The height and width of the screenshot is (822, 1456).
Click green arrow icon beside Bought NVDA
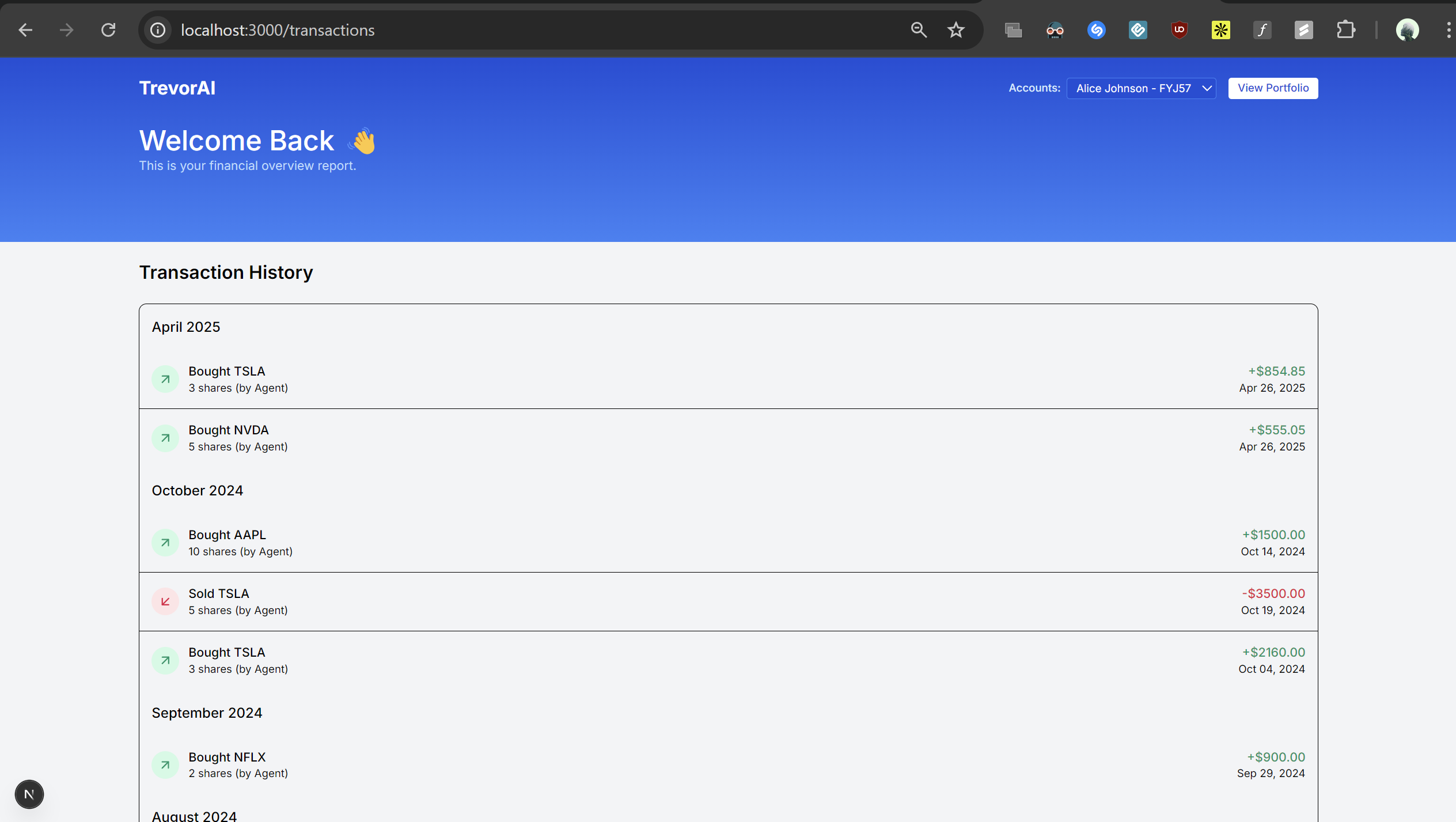coord(165,438)
